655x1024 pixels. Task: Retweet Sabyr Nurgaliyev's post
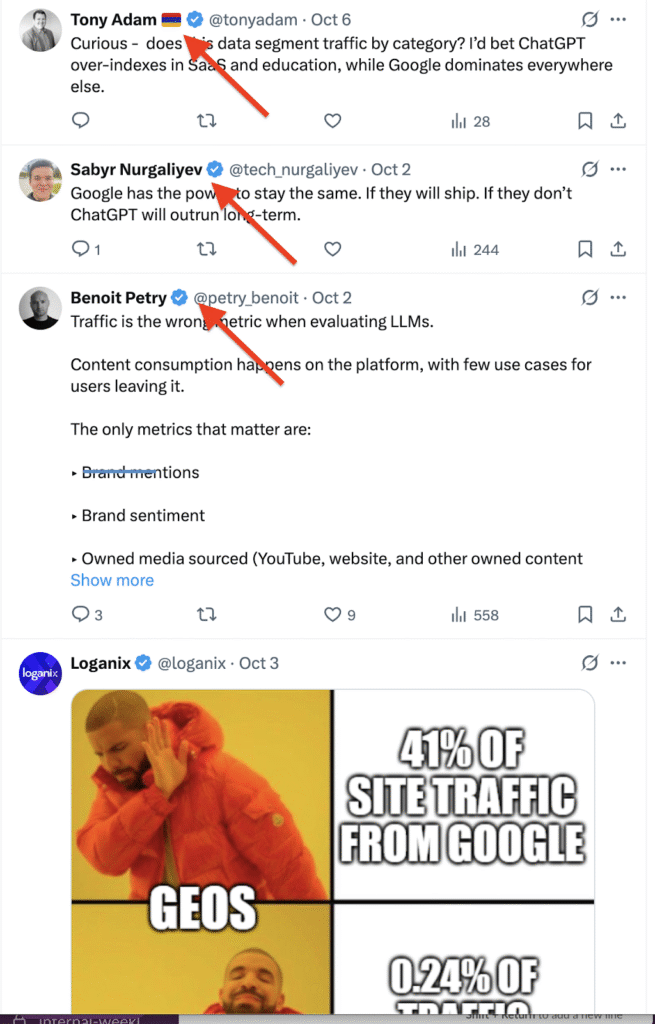tap(207, 249)
